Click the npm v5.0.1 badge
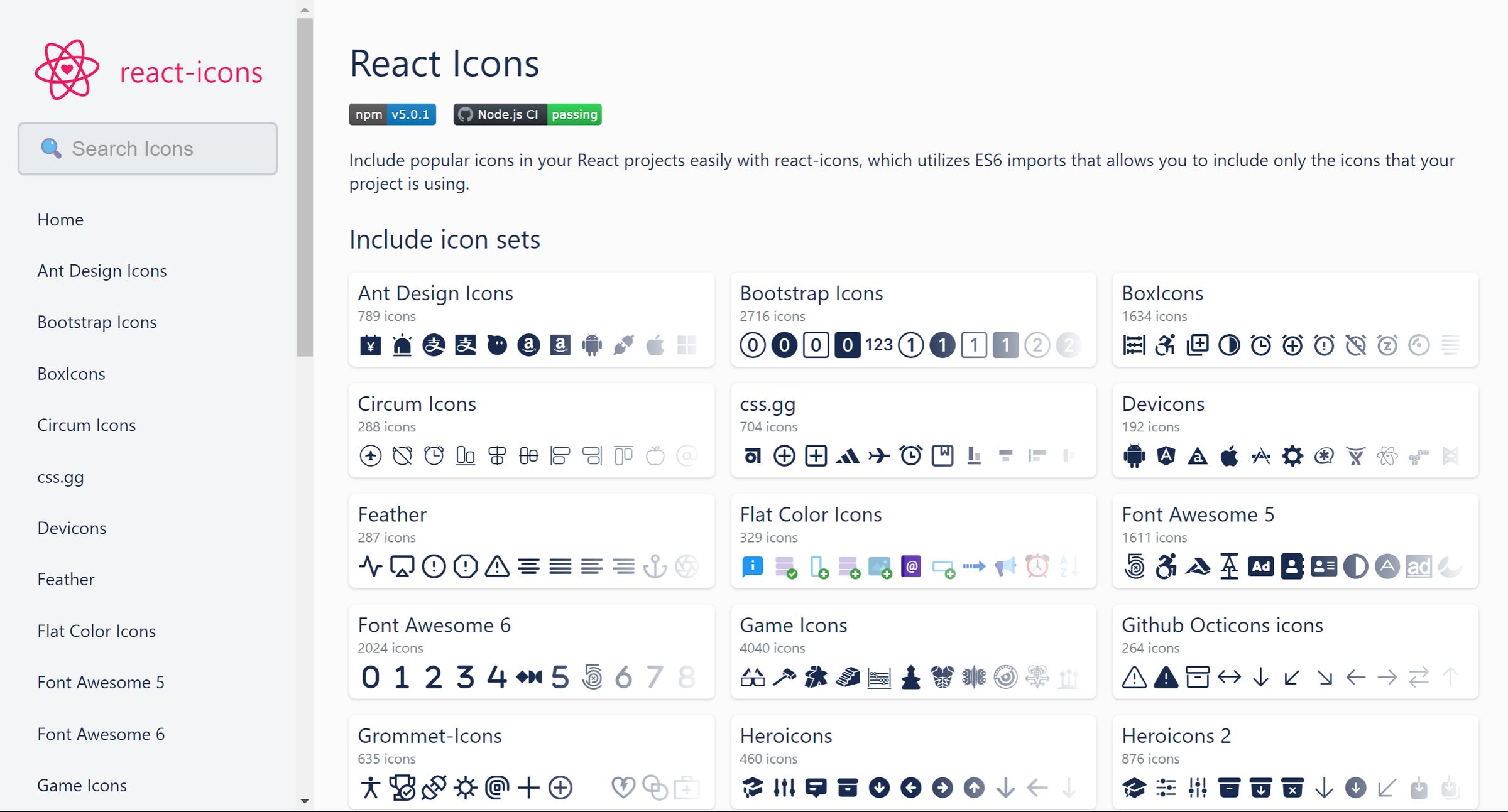Viewport: 1508px width, 812px height. click(x=392, y=114)
